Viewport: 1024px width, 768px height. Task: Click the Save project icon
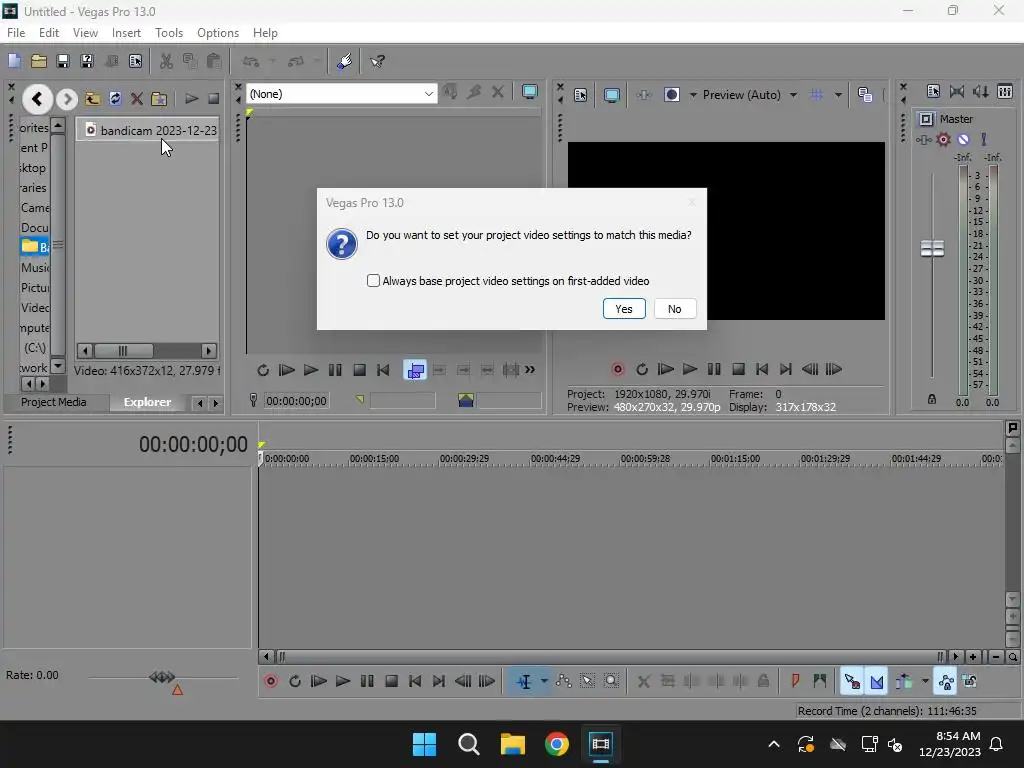point(63,61)
